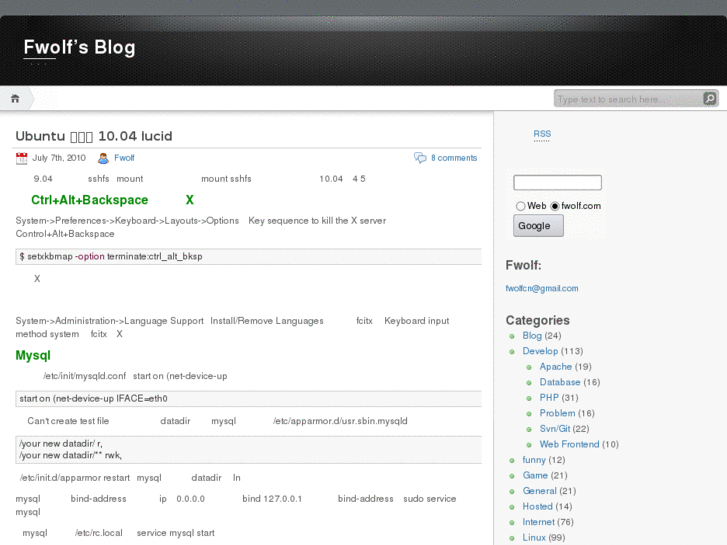The width and height of the screenshot is (727, 545).
Task: Click the 'Fwolf:' sidebar heading
Action: click(523, 265)
